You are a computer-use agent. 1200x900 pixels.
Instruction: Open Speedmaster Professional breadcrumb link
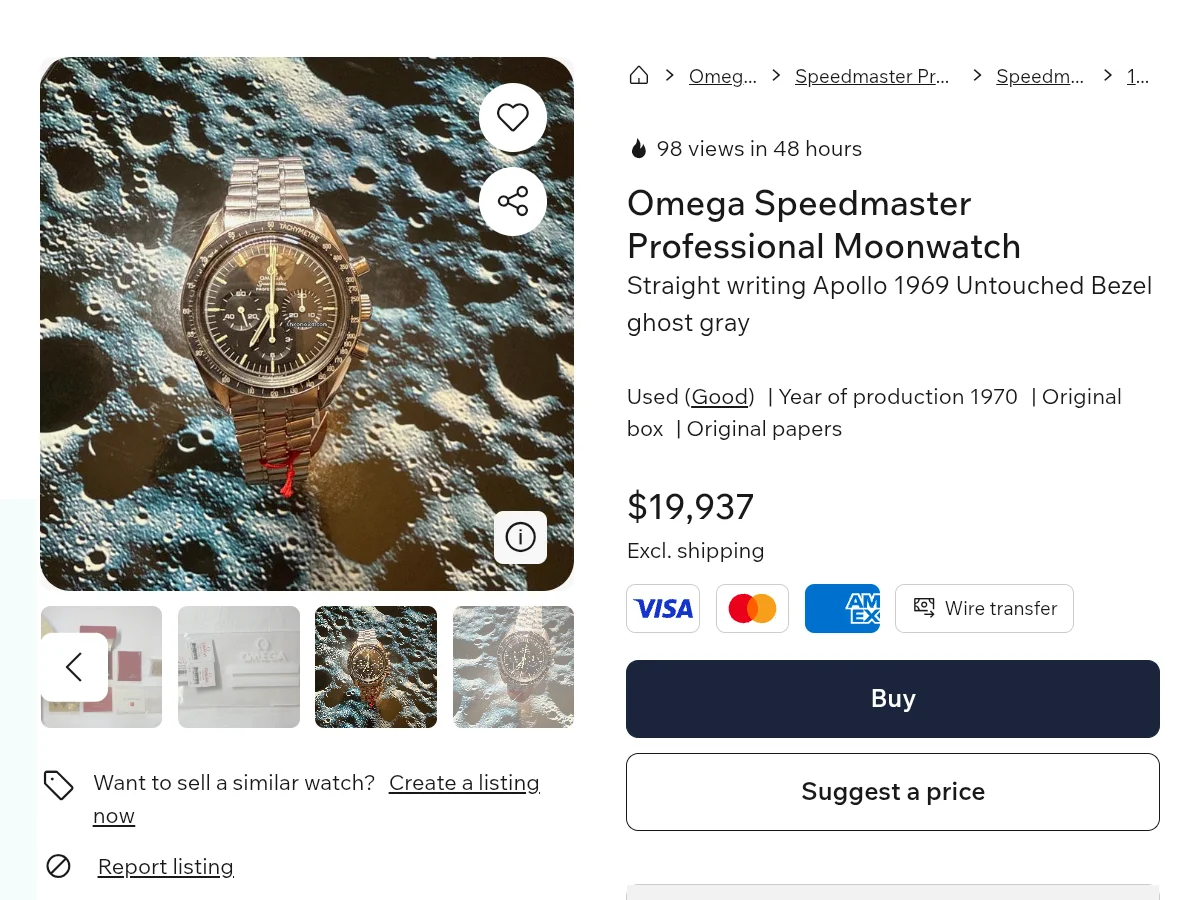(872, 77)
